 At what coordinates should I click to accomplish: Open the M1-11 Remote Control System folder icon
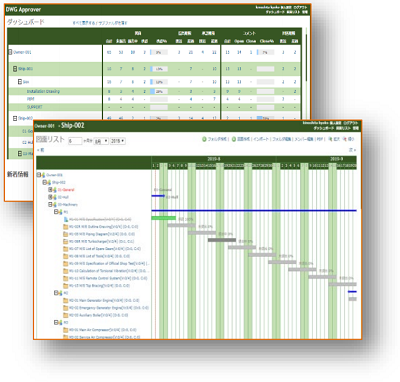[66, 278]
